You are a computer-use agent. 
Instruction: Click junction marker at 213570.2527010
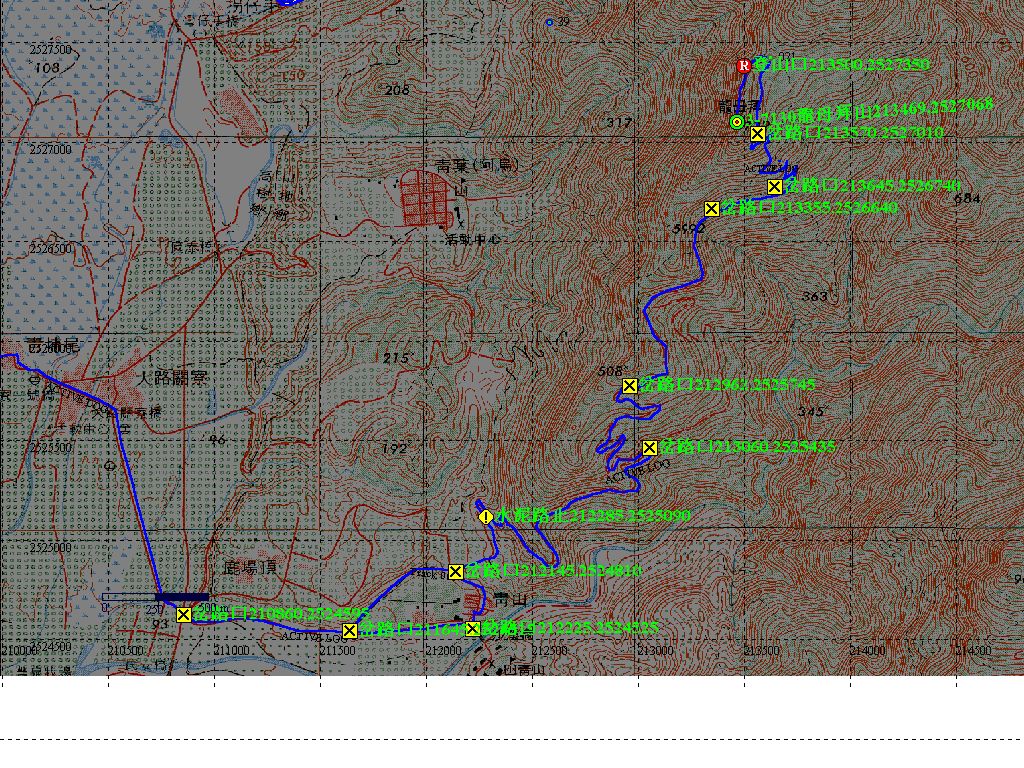758,134
